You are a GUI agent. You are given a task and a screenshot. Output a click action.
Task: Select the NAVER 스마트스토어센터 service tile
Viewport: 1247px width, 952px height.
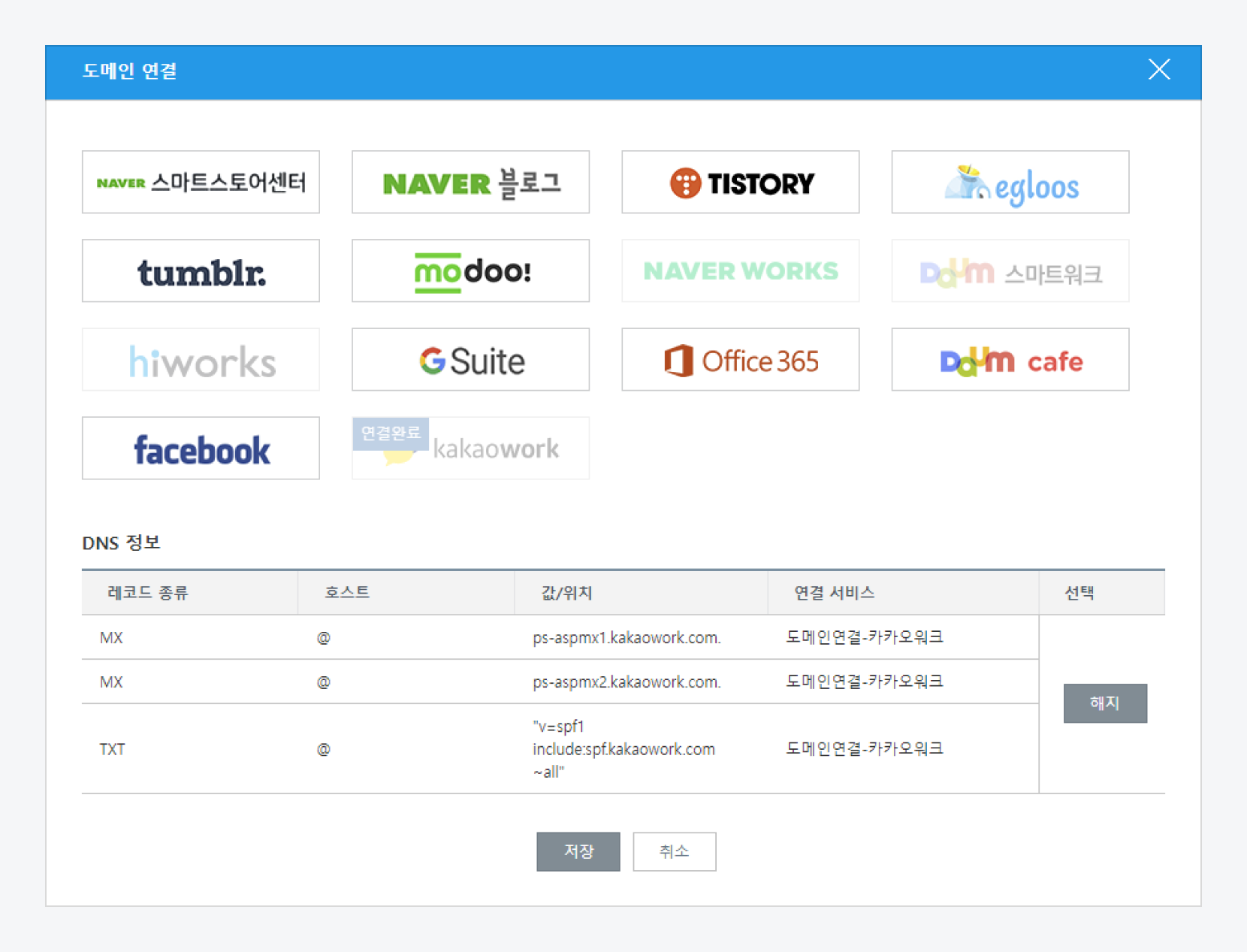point(201,183)
